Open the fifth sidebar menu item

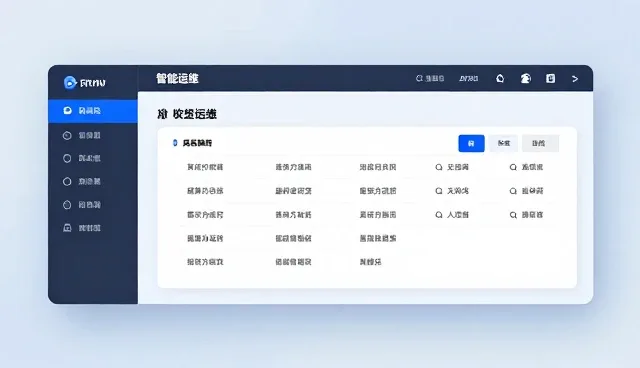pyautogui.click(x=93, y=204)
